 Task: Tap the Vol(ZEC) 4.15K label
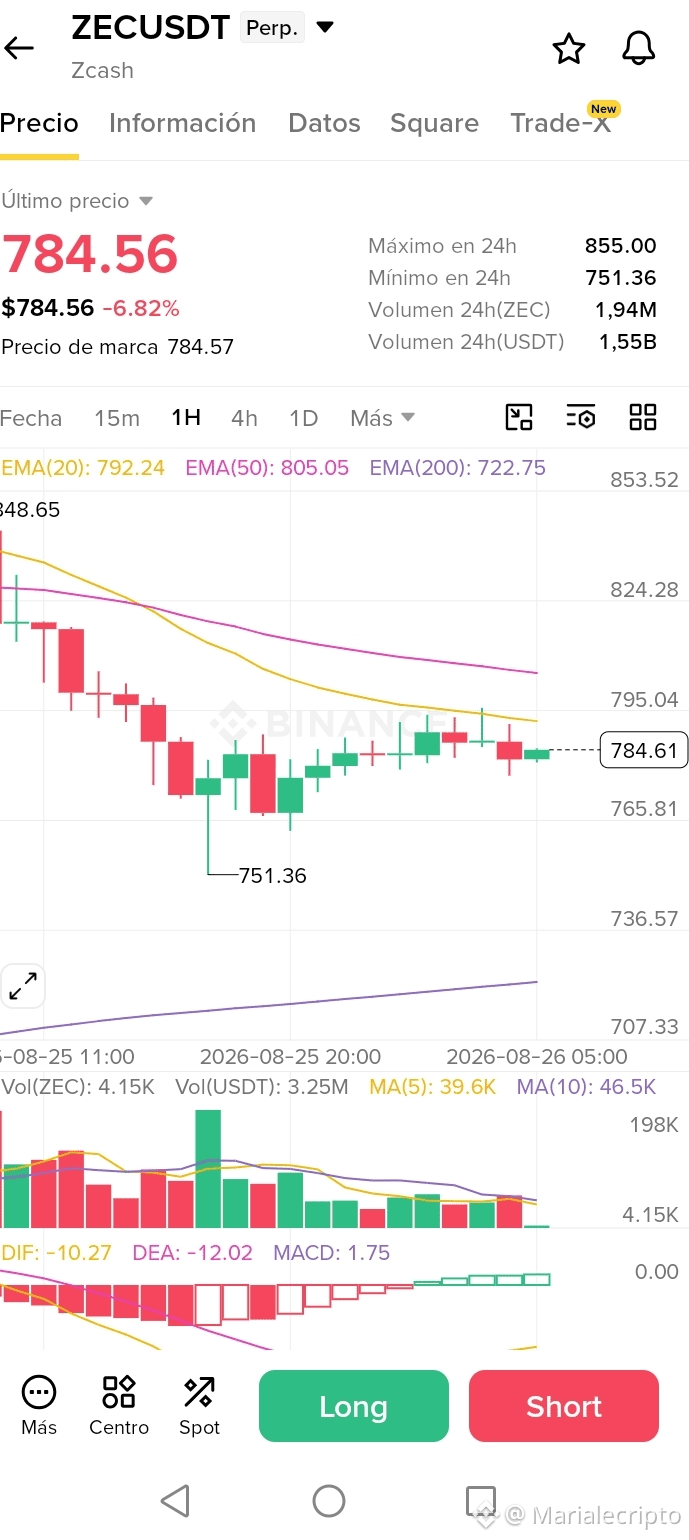coord(78,1087)
